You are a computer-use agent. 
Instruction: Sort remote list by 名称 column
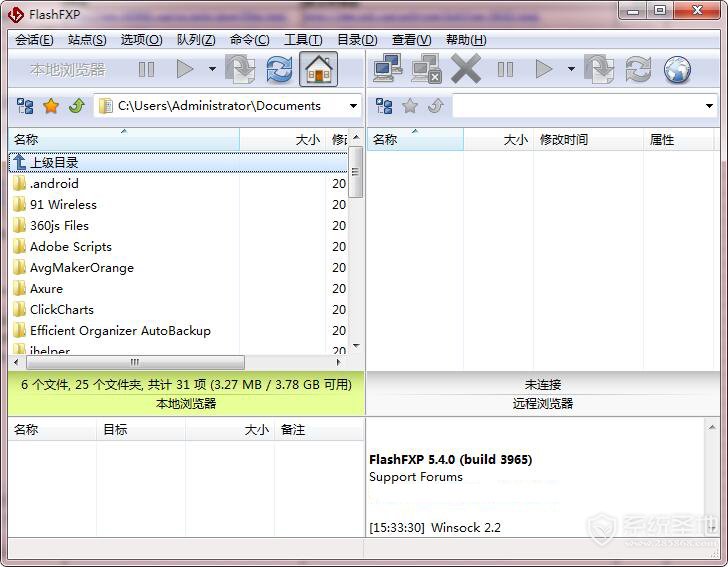click(x=416, y=139)
